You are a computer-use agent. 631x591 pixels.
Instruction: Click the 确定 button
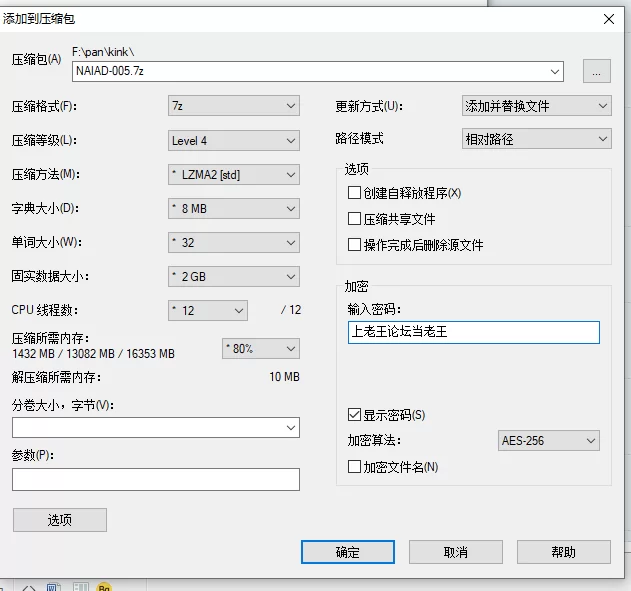(x=347, y=552)
